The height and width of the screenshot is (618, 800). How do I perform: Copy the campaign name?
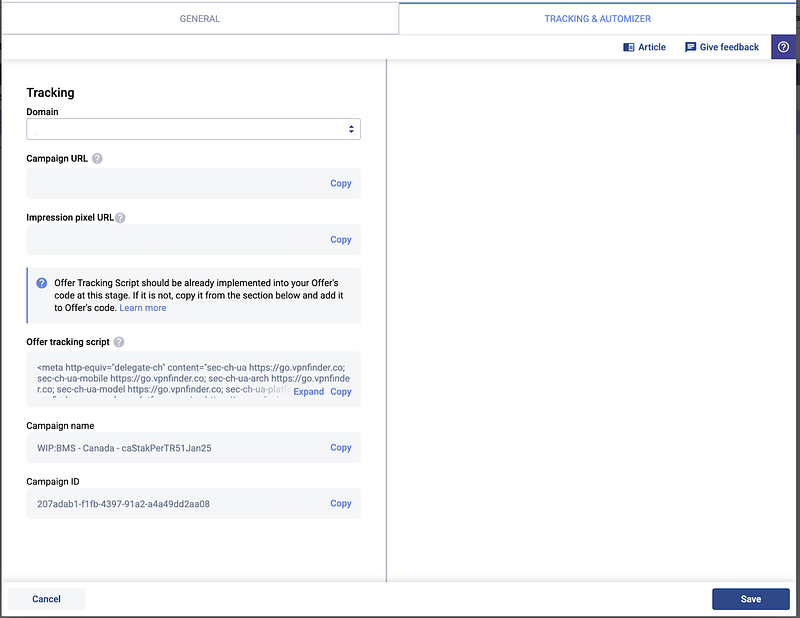[341, 448]
